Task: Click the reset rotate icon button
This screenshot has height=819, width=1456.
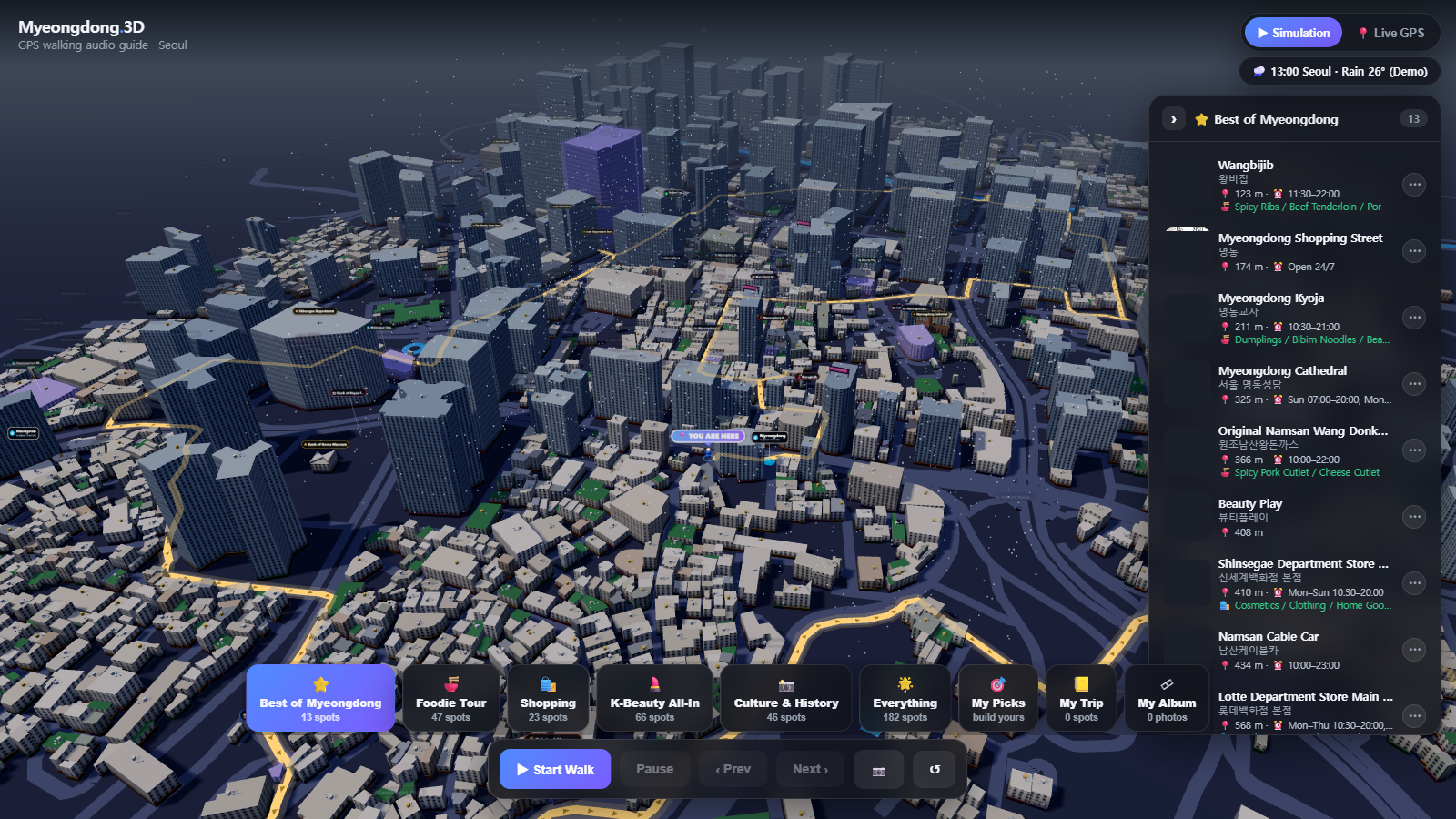Action: coord(935,770)
